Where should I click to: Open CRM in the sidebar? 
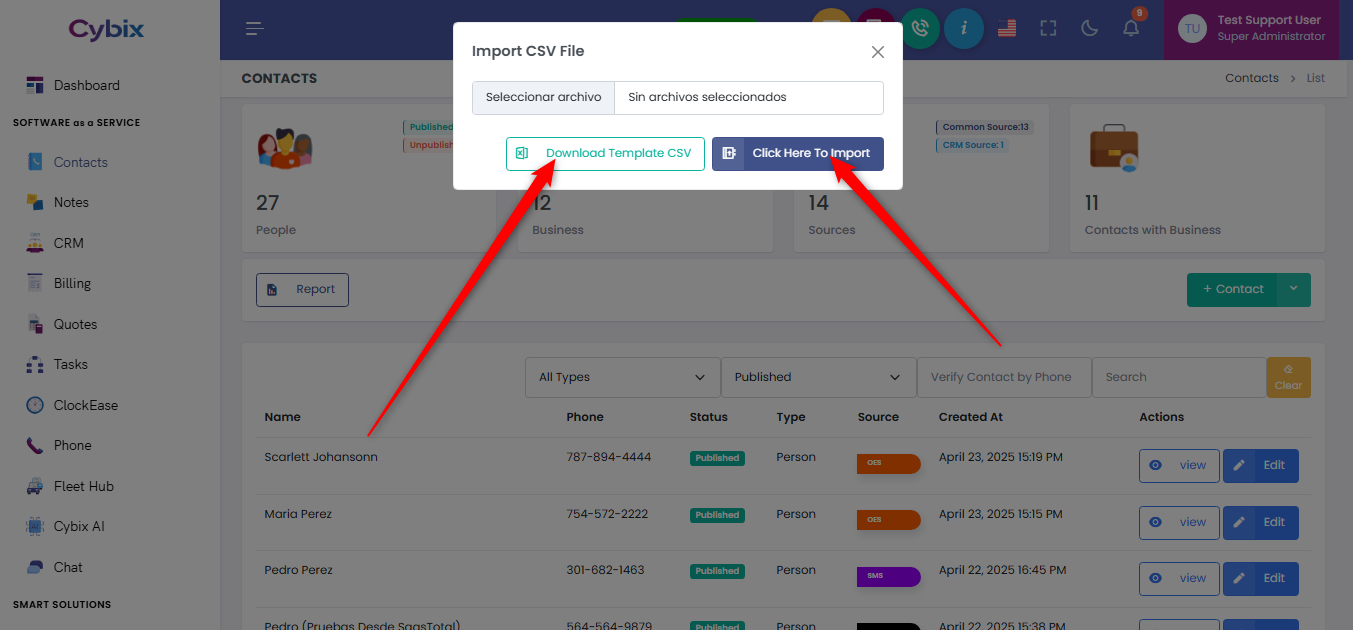coord(68,243)
